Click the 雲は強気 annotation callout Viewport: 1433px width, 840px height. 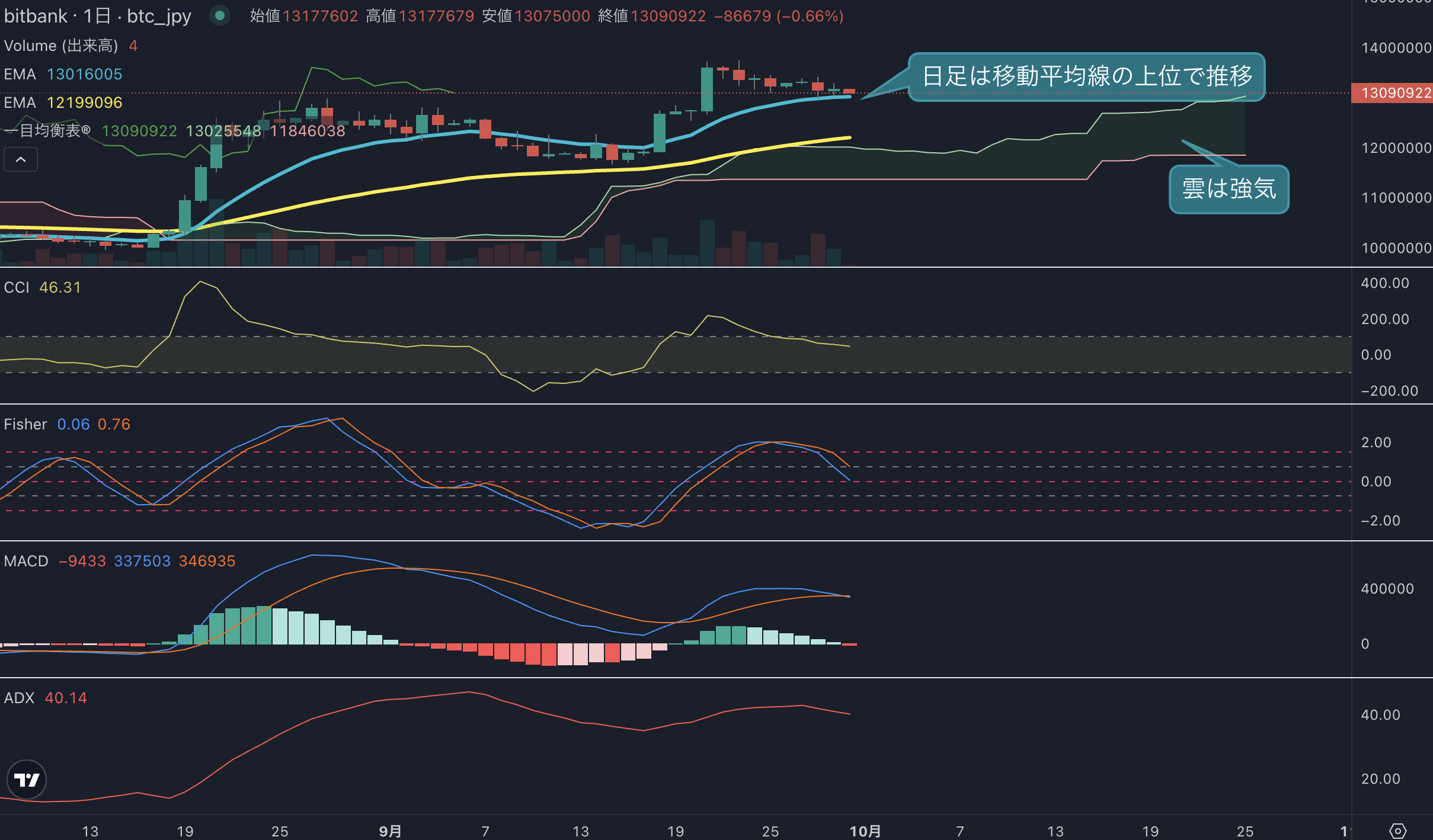coord(1229,189)
